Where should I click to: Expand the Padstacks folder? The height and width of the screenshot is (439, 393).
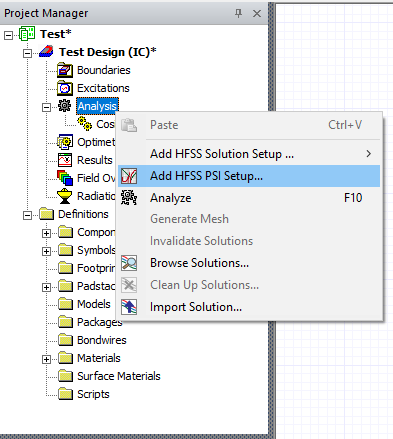pyautogui.click(x=47, y=287)
